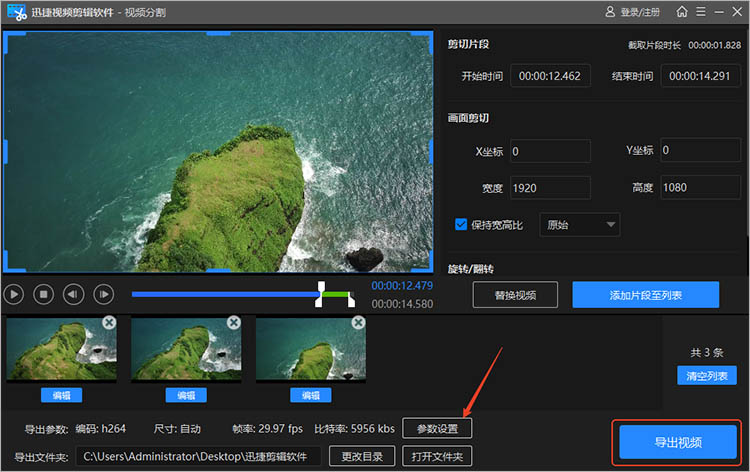Click 清空列表 button
The height and width of the screenshot is (472, 750).
[706, 376]
